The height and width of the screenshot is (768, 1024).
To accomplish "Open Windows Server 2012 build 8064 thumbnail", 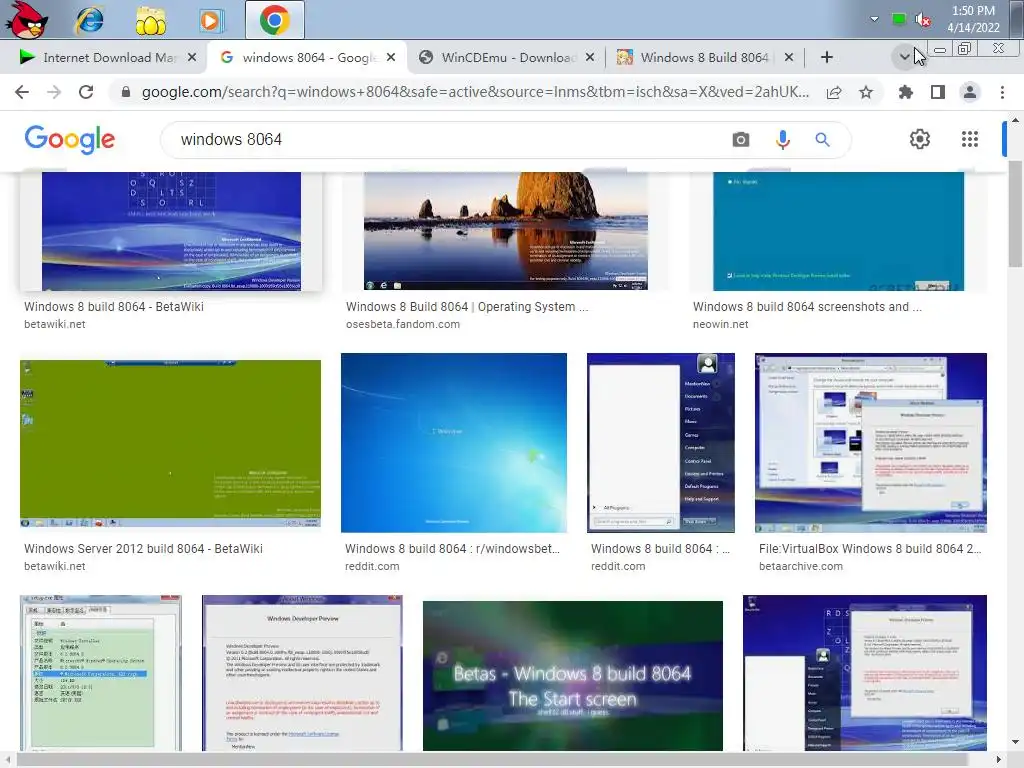I will coord(170,443).
